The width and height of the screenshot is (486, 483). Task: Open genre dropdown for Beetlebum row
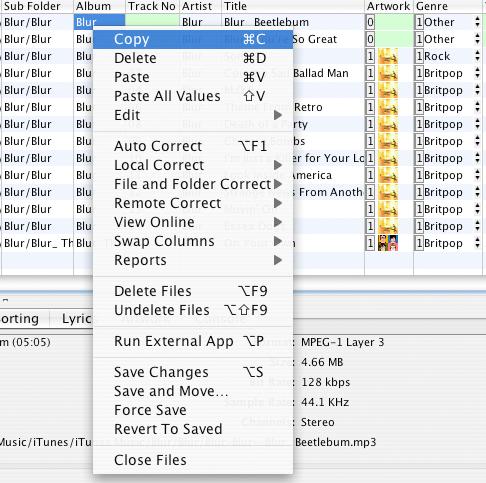point(478,22)
